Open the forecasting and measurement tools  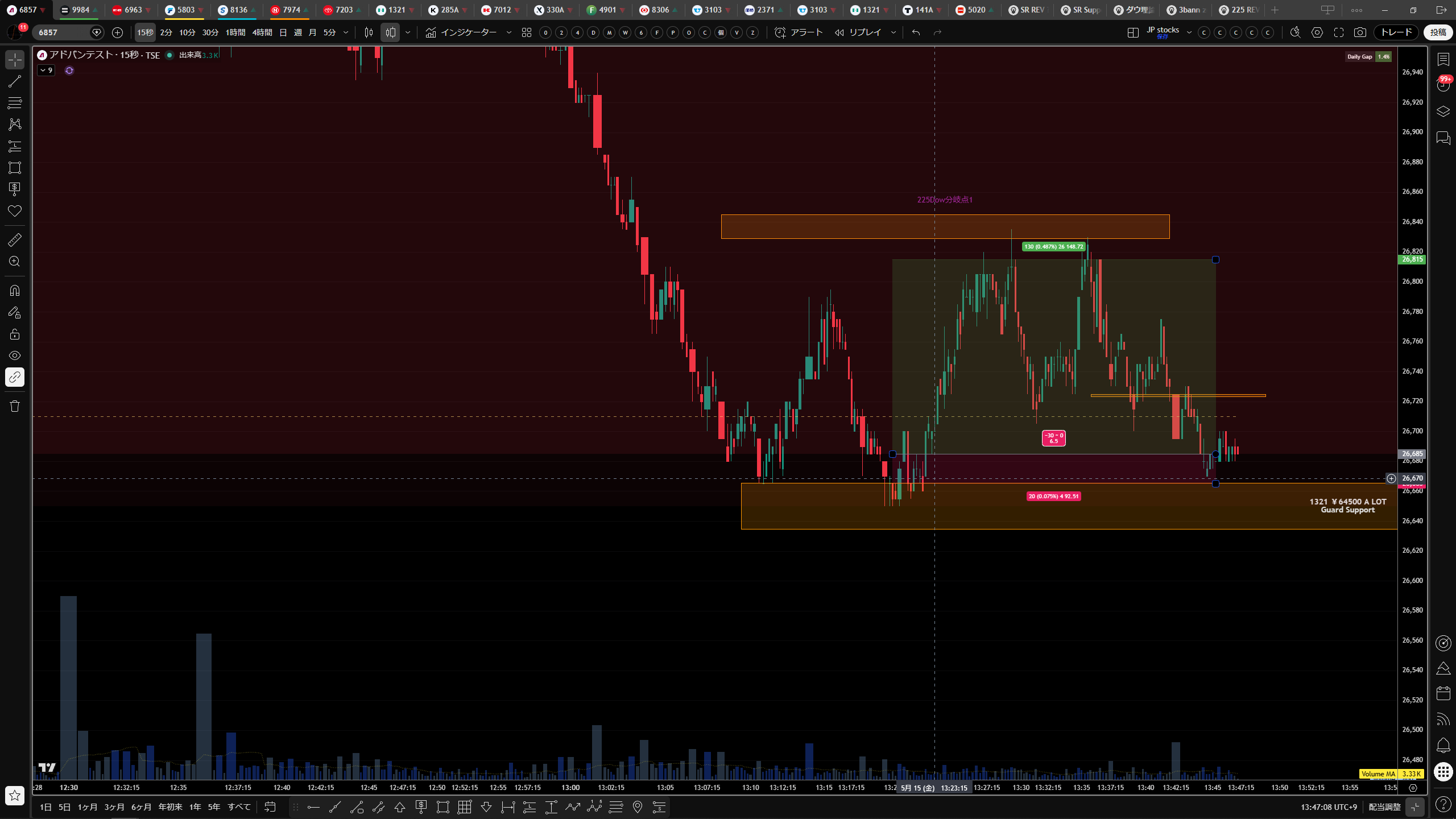15,146
